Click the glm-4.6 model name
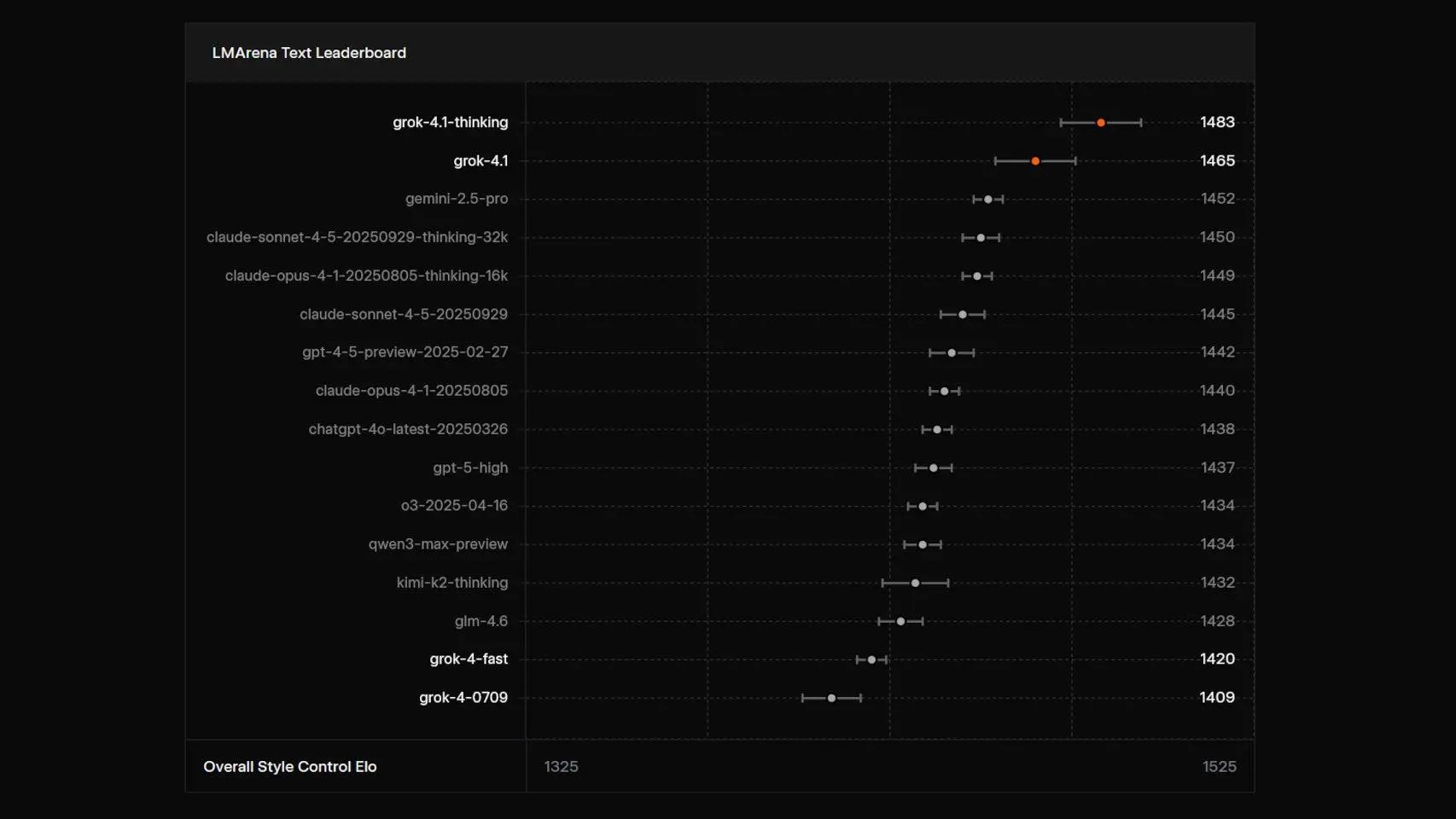 pyautogui.click(x=481, y=621)
